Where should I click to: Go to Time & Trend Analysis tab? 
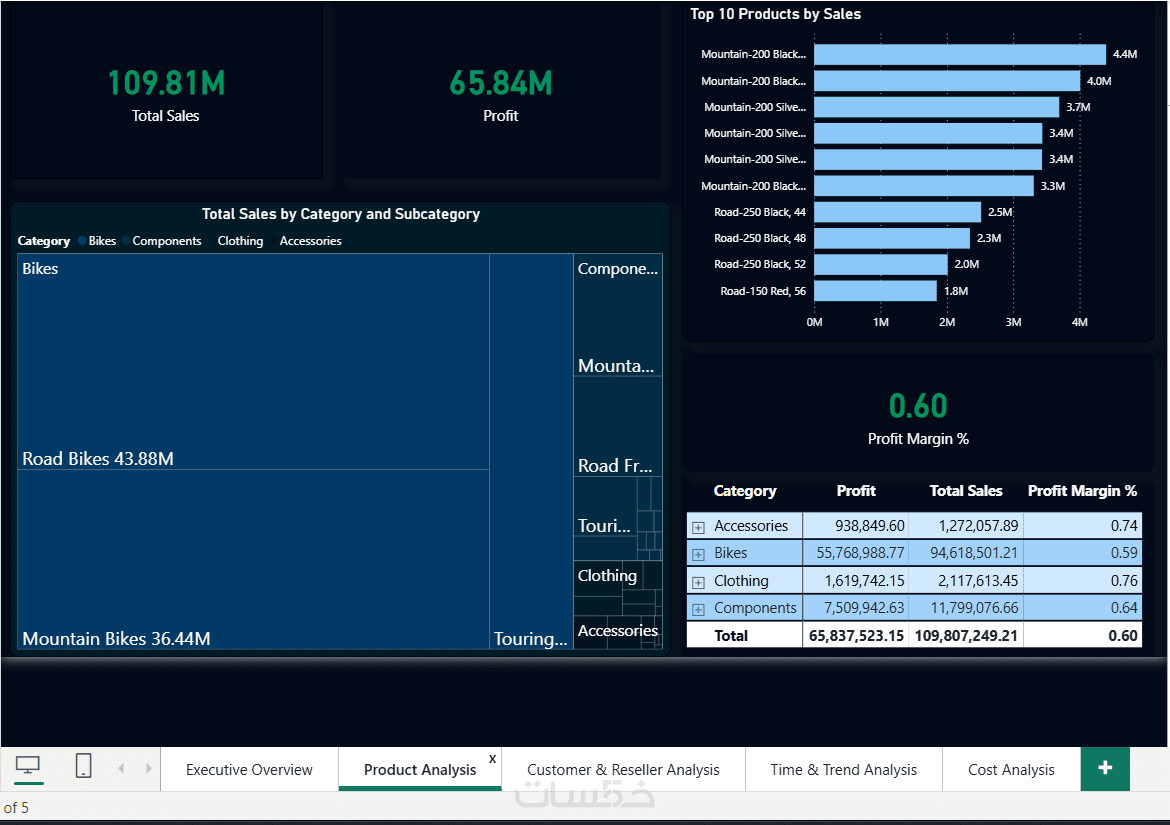pos(844,769)
